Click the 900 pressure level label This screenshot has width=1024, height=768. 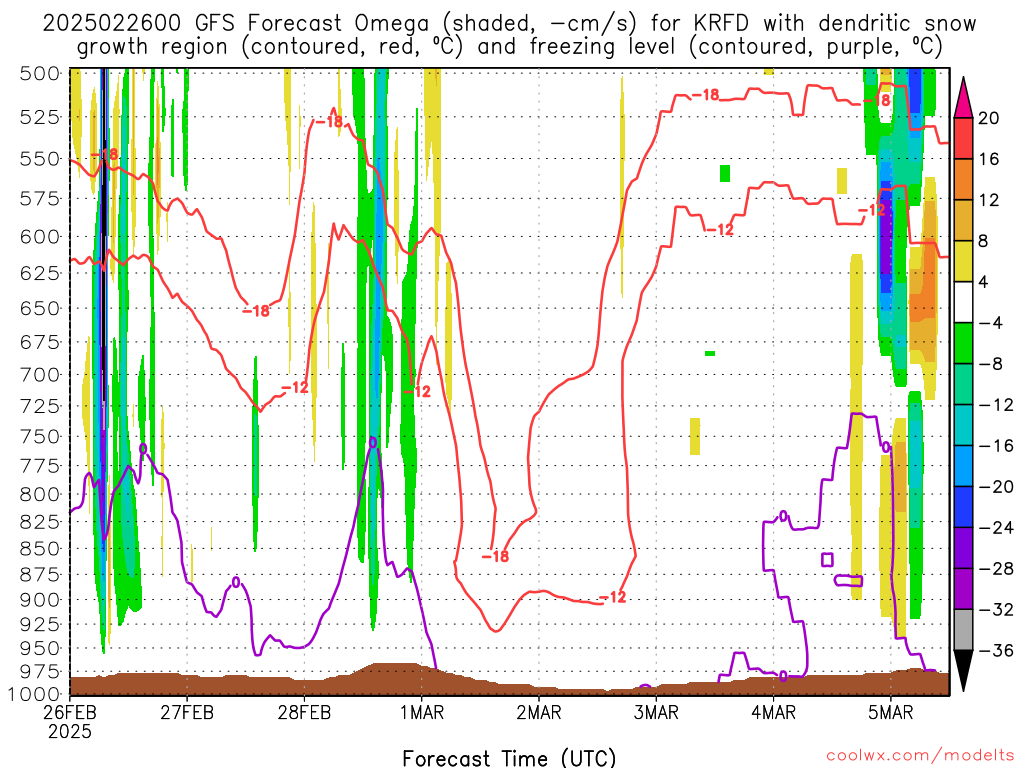pos(40,600)
